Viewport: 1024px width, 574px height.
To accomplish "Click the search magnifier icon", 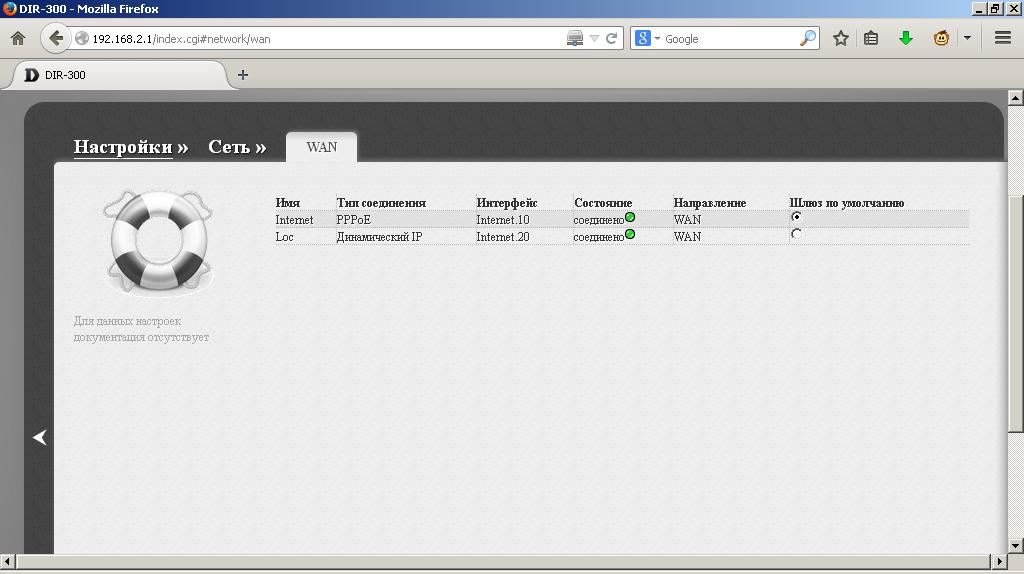I will click(x=808, y=39).
